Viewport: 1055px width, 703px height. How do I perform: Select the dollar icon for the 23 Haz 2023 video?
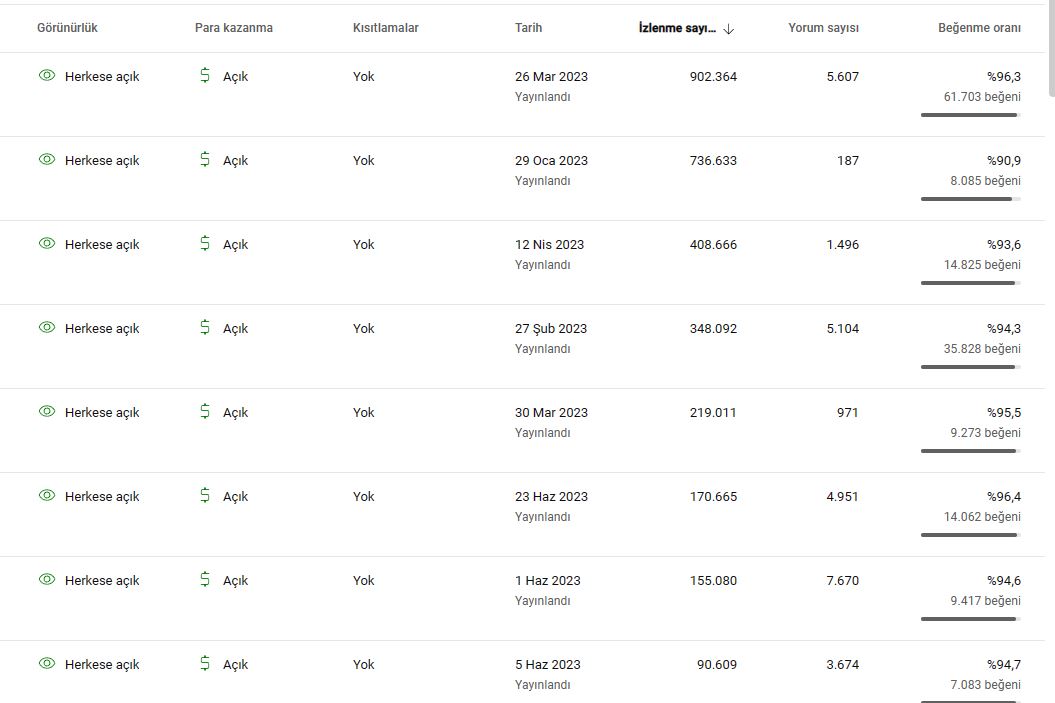pyautogui.click(x=205, y=495)
